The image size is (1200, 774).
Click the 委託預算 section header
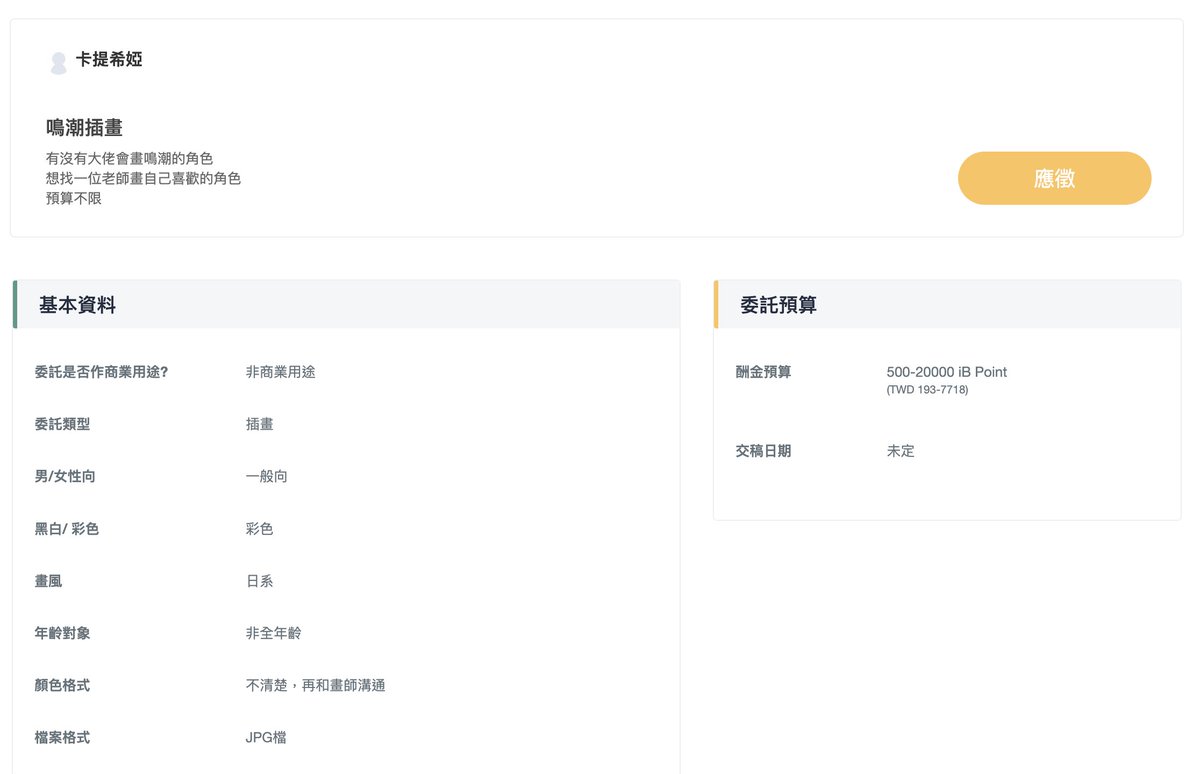point(947,305)
